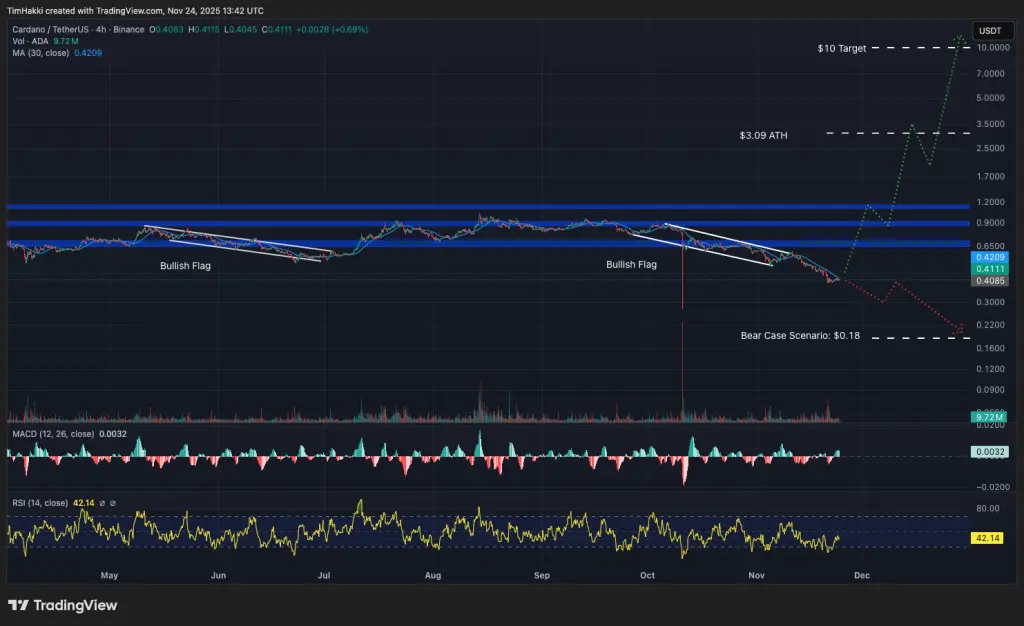The height and width of the screenshot is (626, 1024).
Task: Toggle the USDT currency unit at top right
Action: pyautogui.click(x=992, y=30)
